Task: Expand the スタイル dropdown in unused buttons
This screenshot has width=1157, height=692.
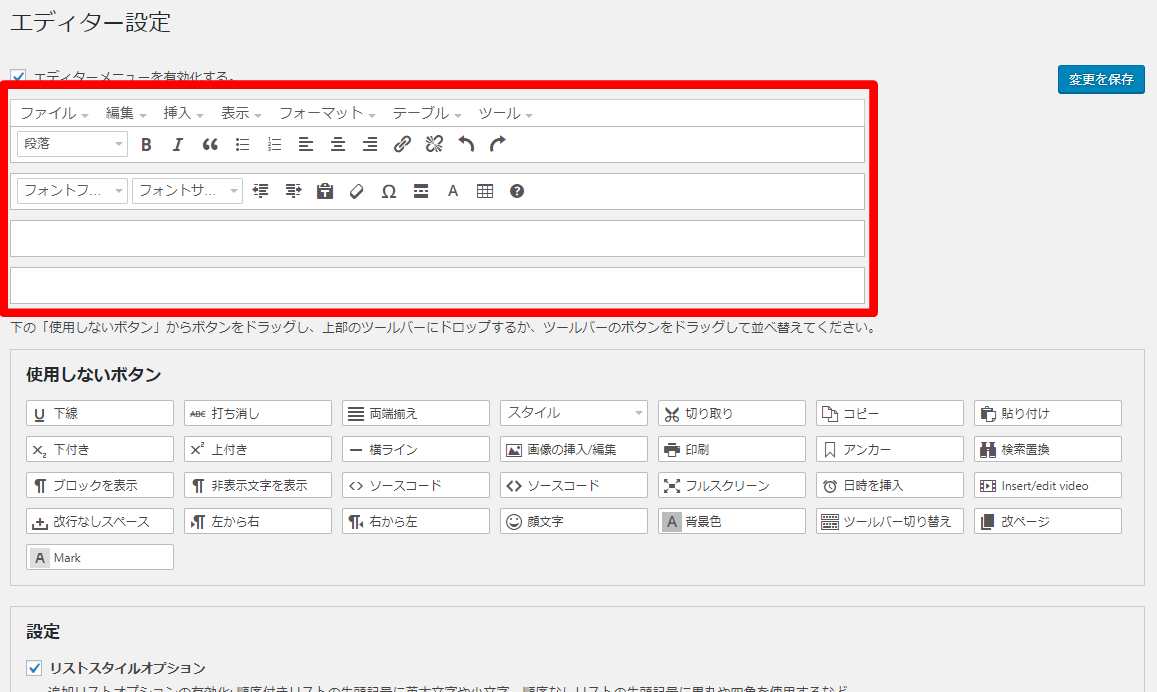Action: pyautogui.click(x=574, y=413)
